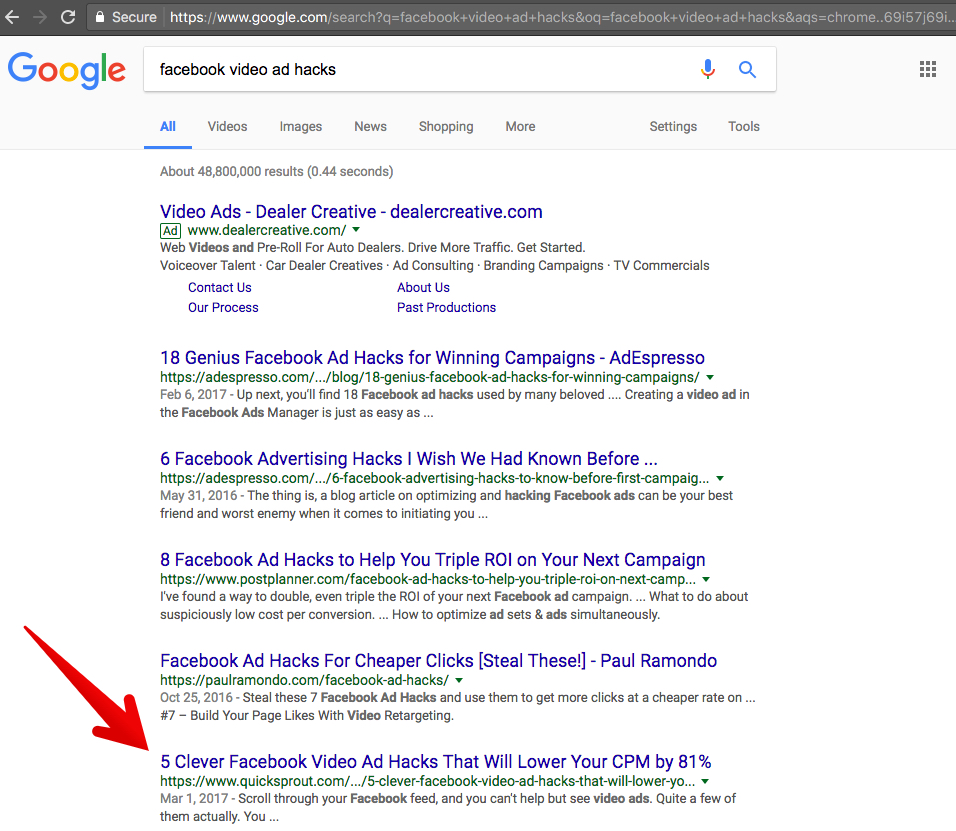
Task: Click the Oct 25, 2016 date text
Action: coord(196,697)
